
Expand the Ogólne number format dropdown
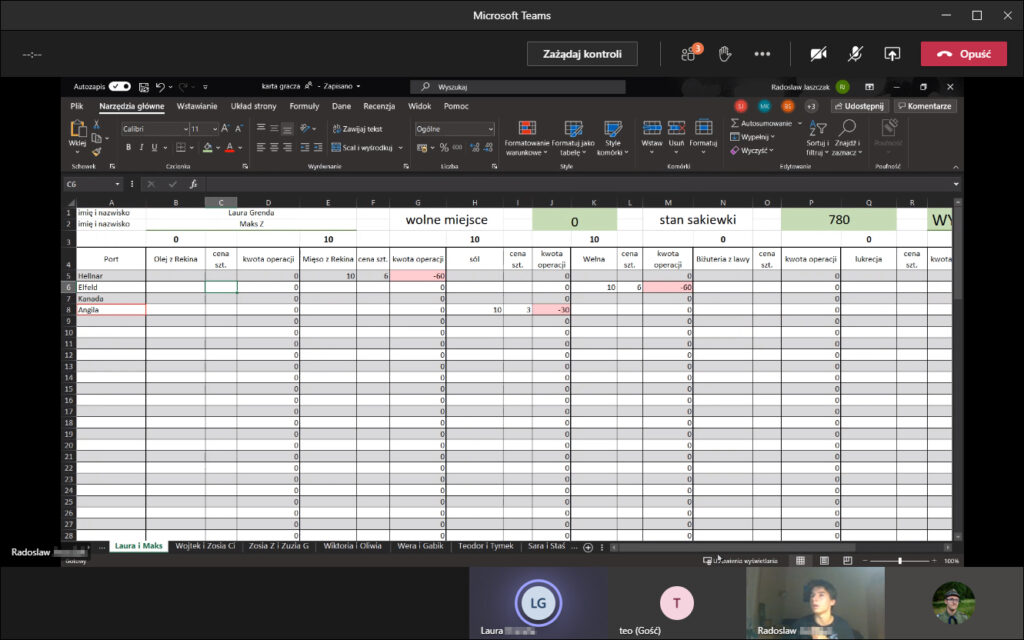490,129
